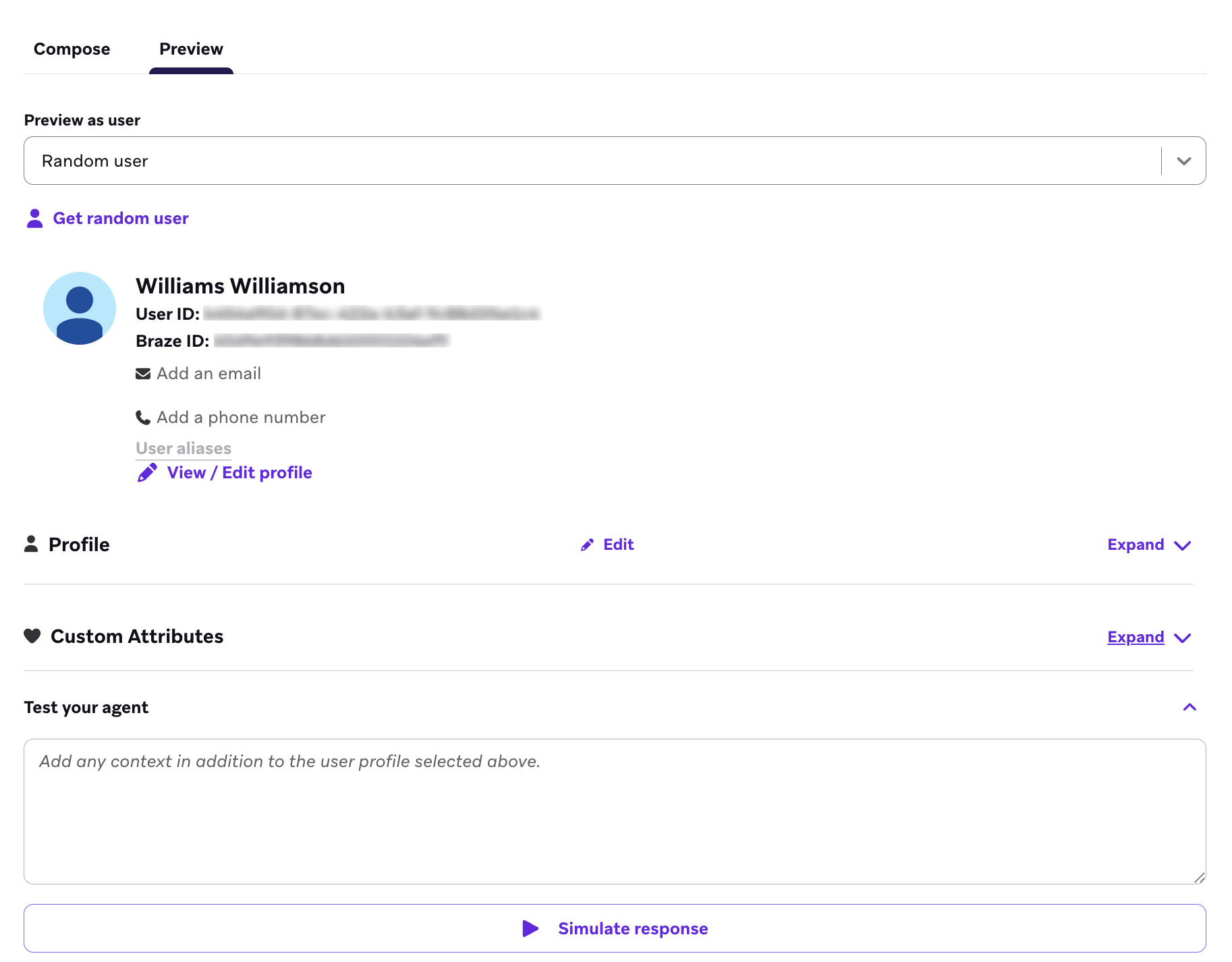
Task: Click the Get random user link
Action: (x=121, y=217)
